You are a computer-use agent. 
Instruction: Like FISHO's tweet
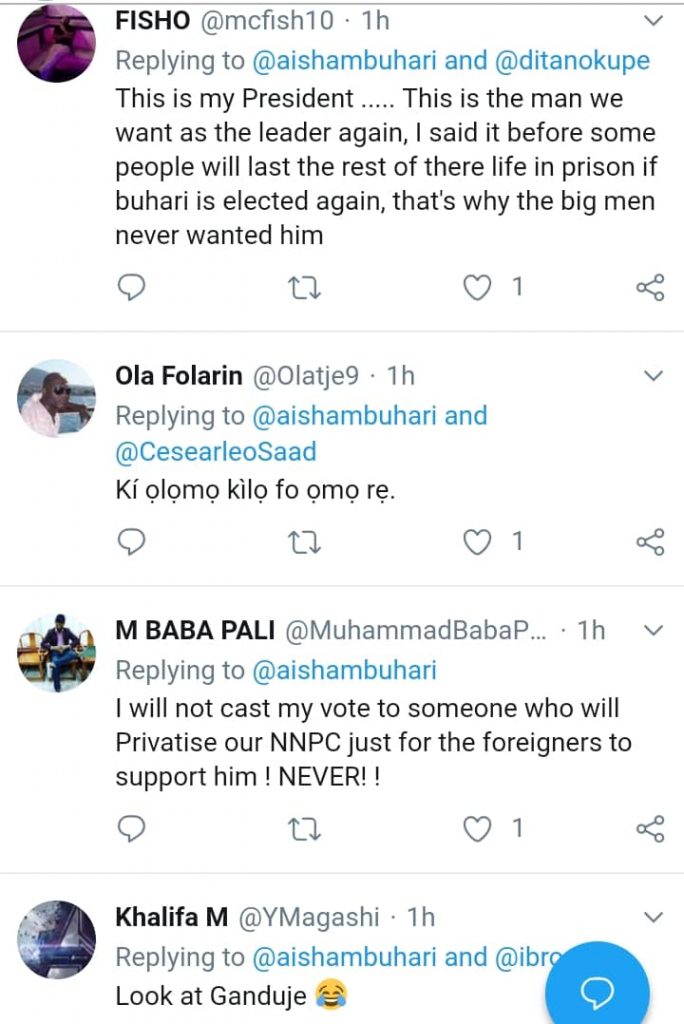coord(479,288)
